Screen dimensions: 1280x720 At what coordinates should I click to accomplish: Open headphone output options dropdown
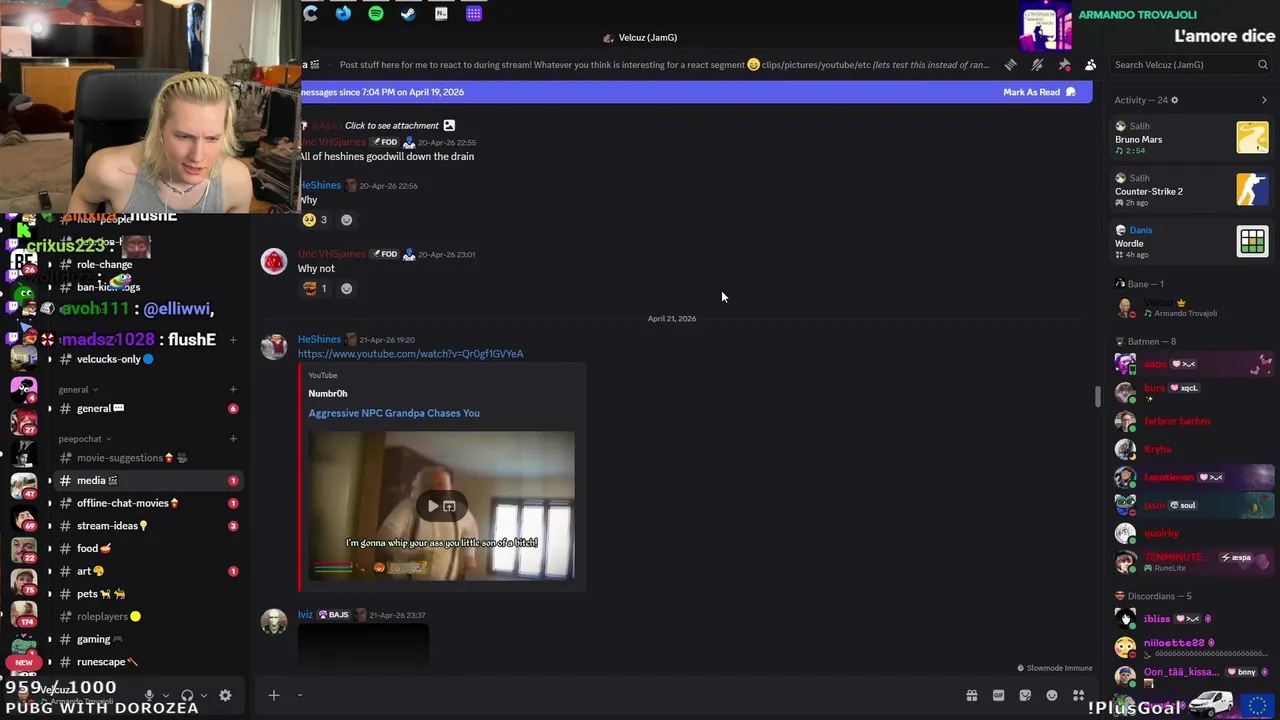tap(204, 695)
